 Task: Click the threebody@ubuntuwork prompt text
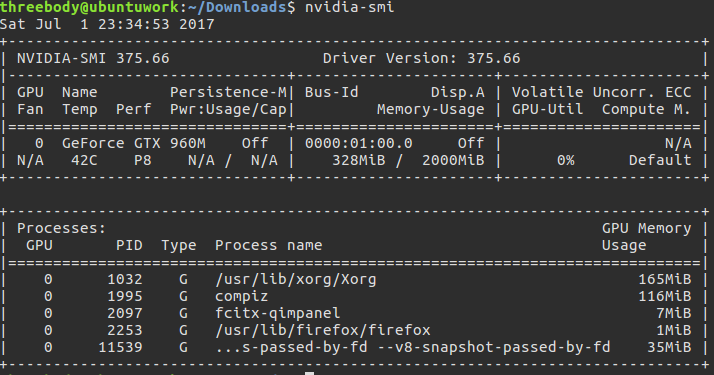click(89, 7)
